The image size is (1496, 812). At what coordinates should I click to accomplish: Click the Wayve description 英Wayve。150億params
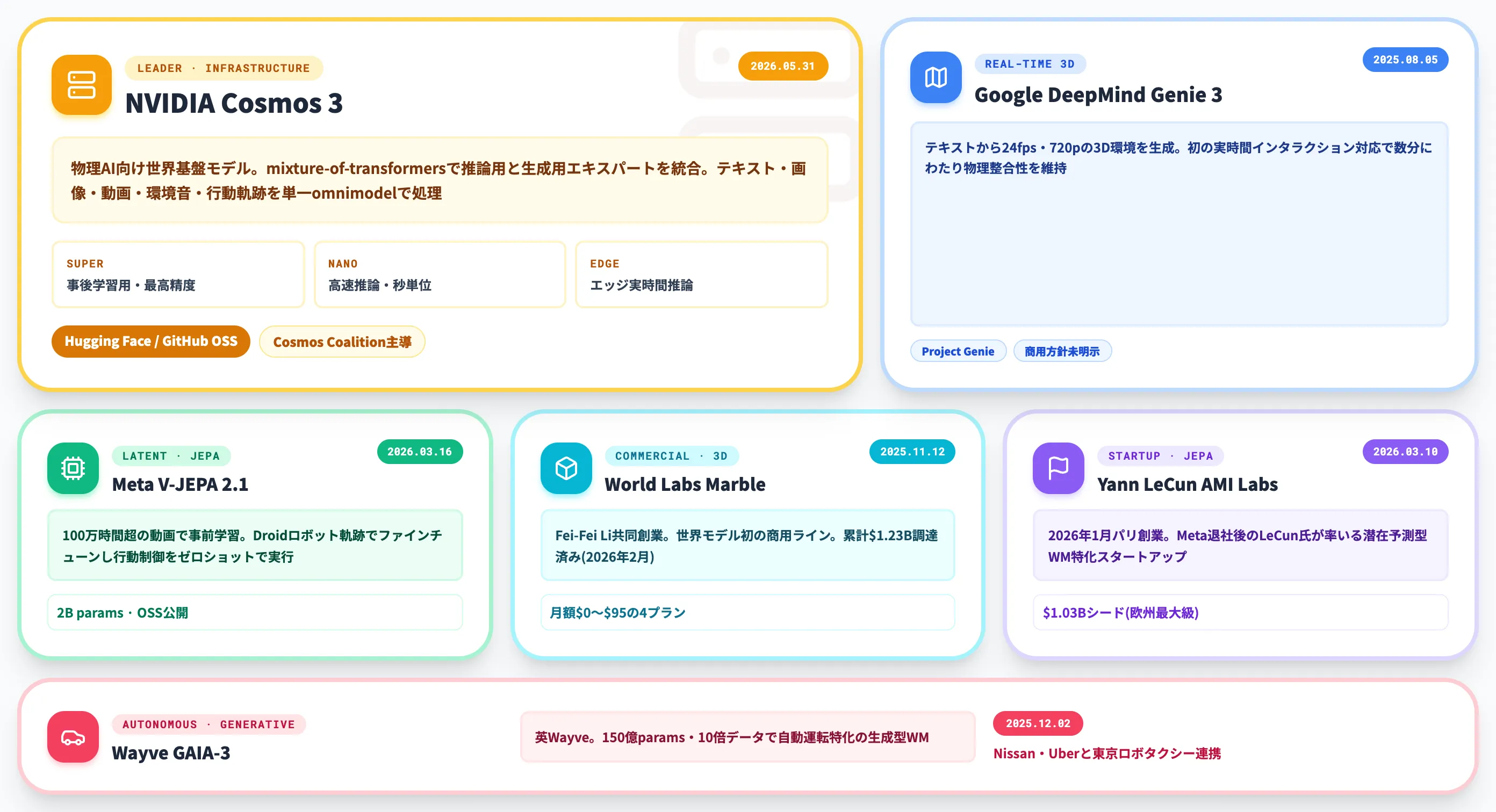[747, 737]
